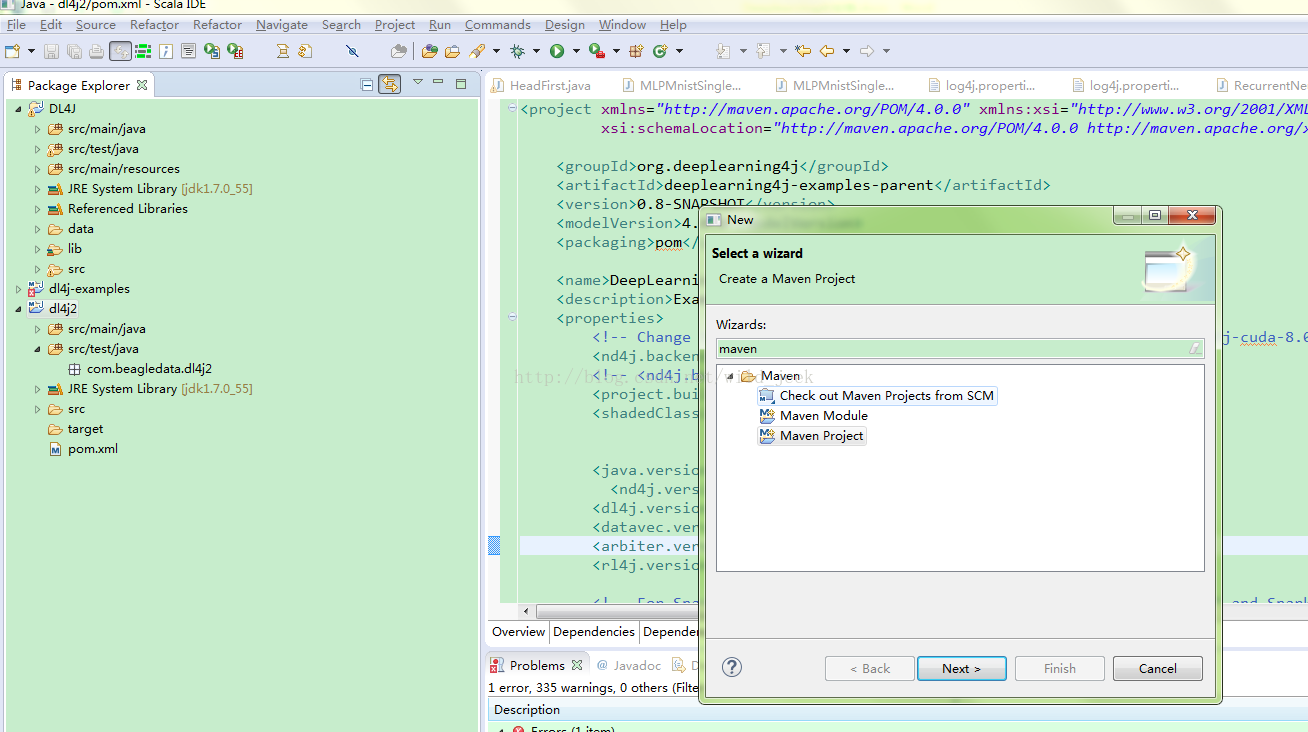The image size is (1308, 732).
Task: Clear the wizard filter text icon
Action: click(x=1194, y=349)
